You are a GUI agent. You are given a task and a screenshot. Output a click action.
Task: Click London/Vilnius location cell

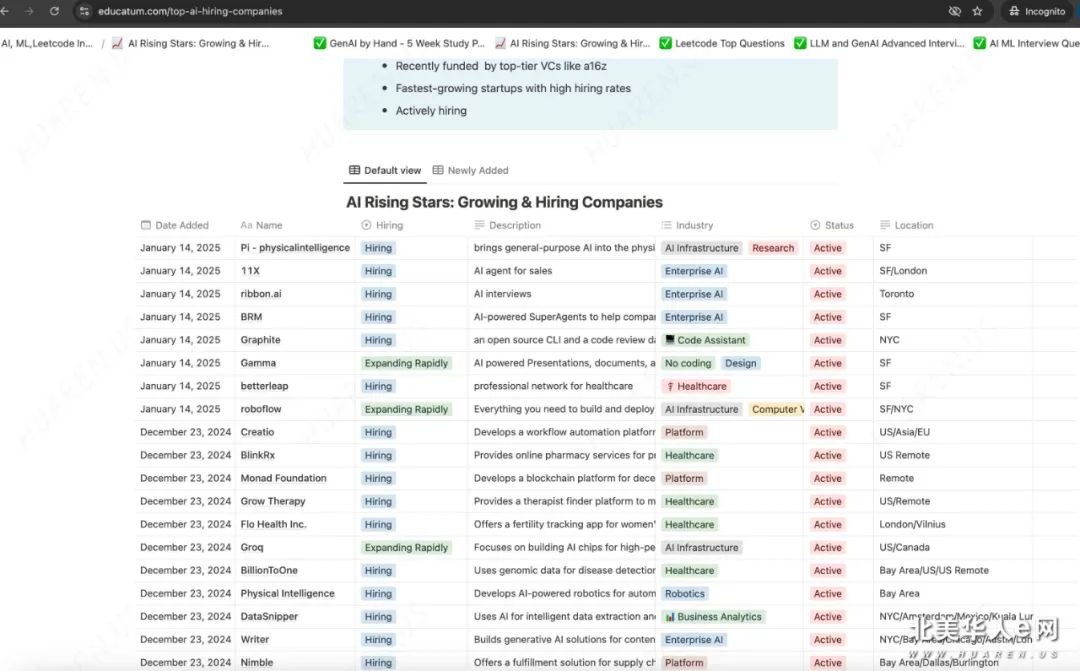tap(912, 524)
